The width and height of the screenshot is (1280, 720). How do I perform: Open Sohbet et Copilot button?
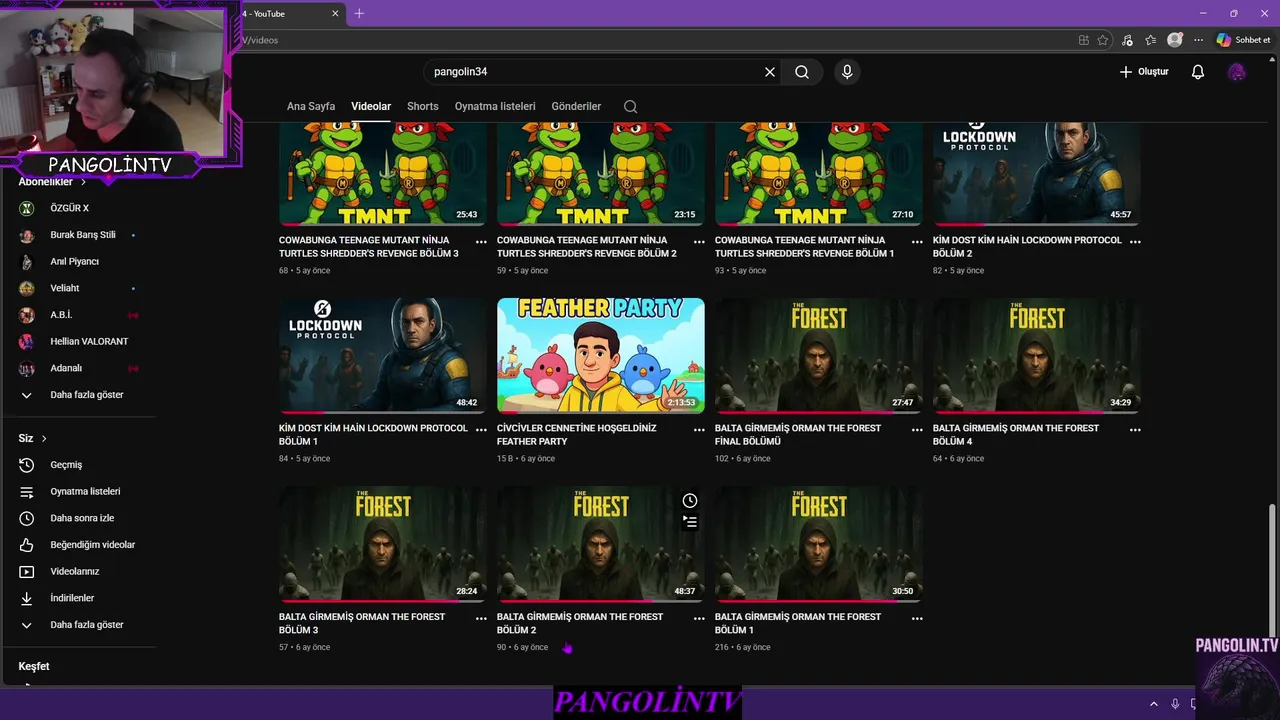click(x=1245, y=40)
